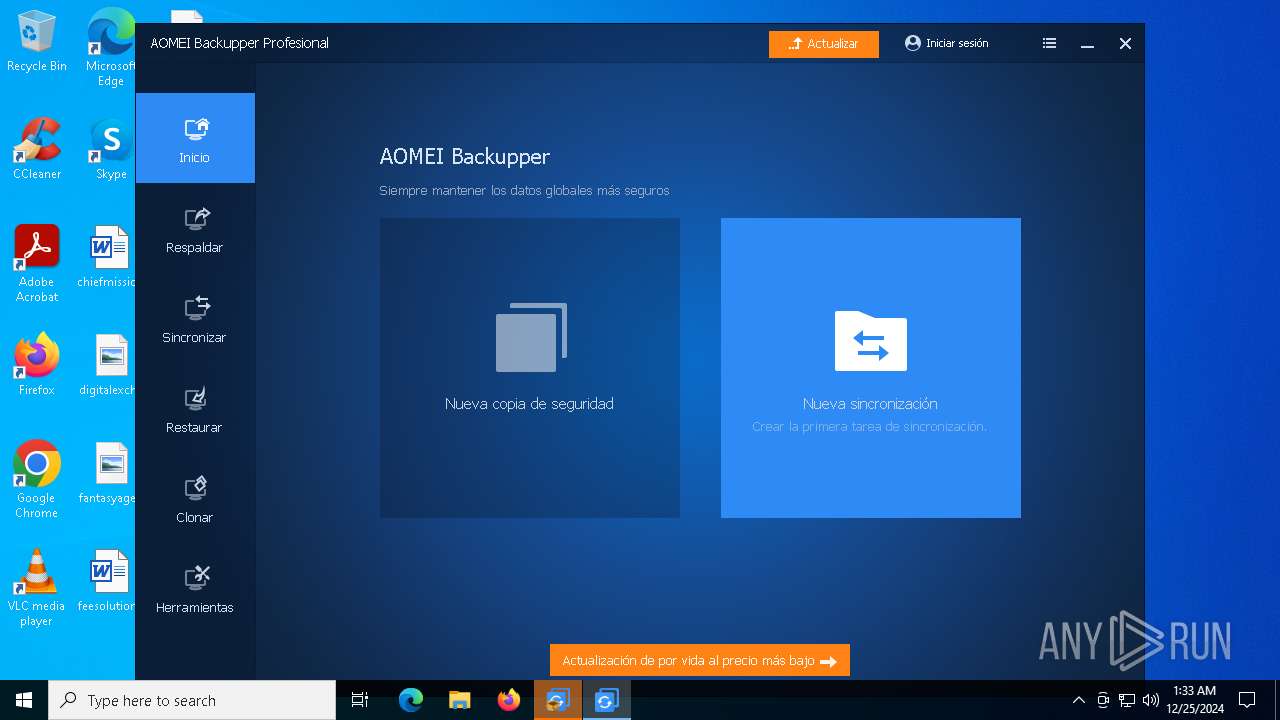This screenshot has width=1280, height=720.
Task: Open the Windows Start menu
Action: coord(24,700)
